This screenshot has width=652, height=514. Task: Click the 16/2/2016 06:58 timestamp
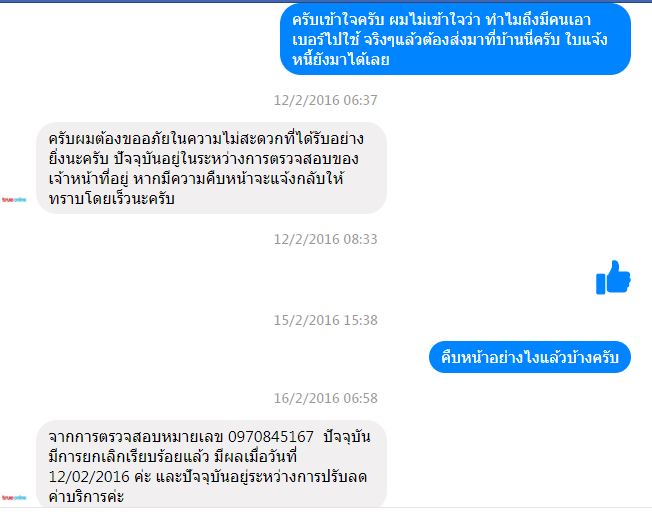point(326,398)
